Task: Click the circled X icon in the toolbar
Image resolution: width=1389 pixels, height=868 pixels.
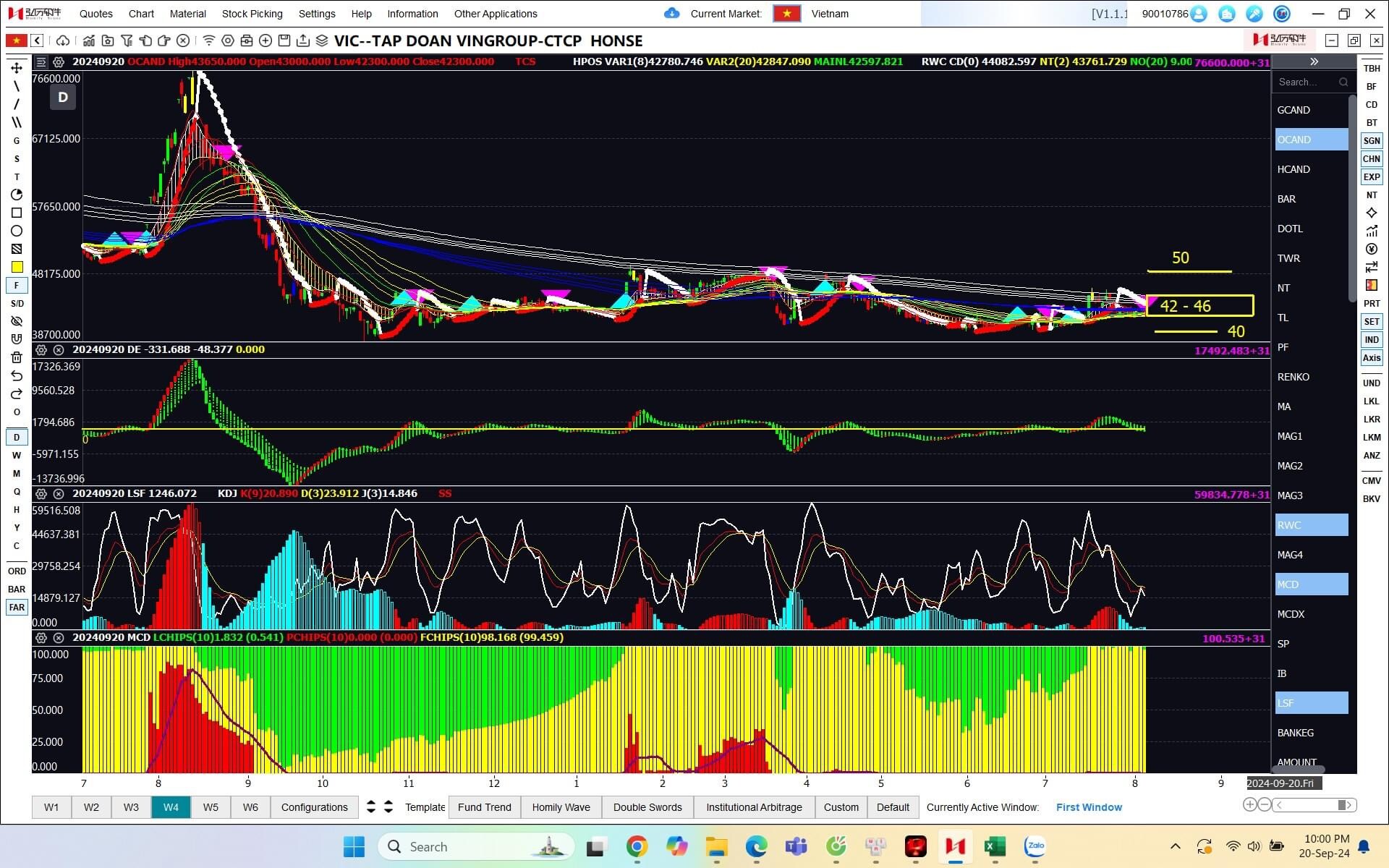Action: coord(183,41)
